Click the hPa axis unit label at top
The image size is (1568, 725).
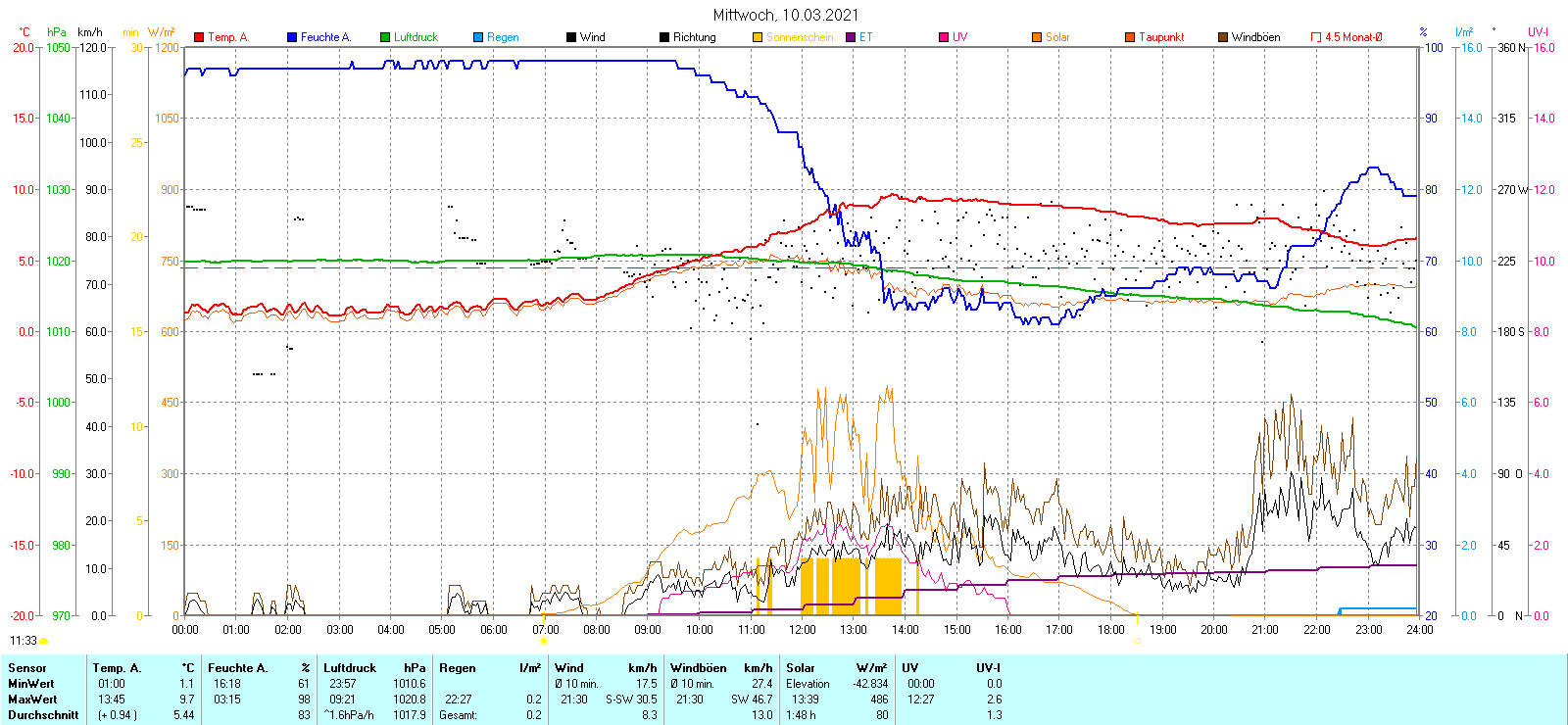(x=57, y=32)
